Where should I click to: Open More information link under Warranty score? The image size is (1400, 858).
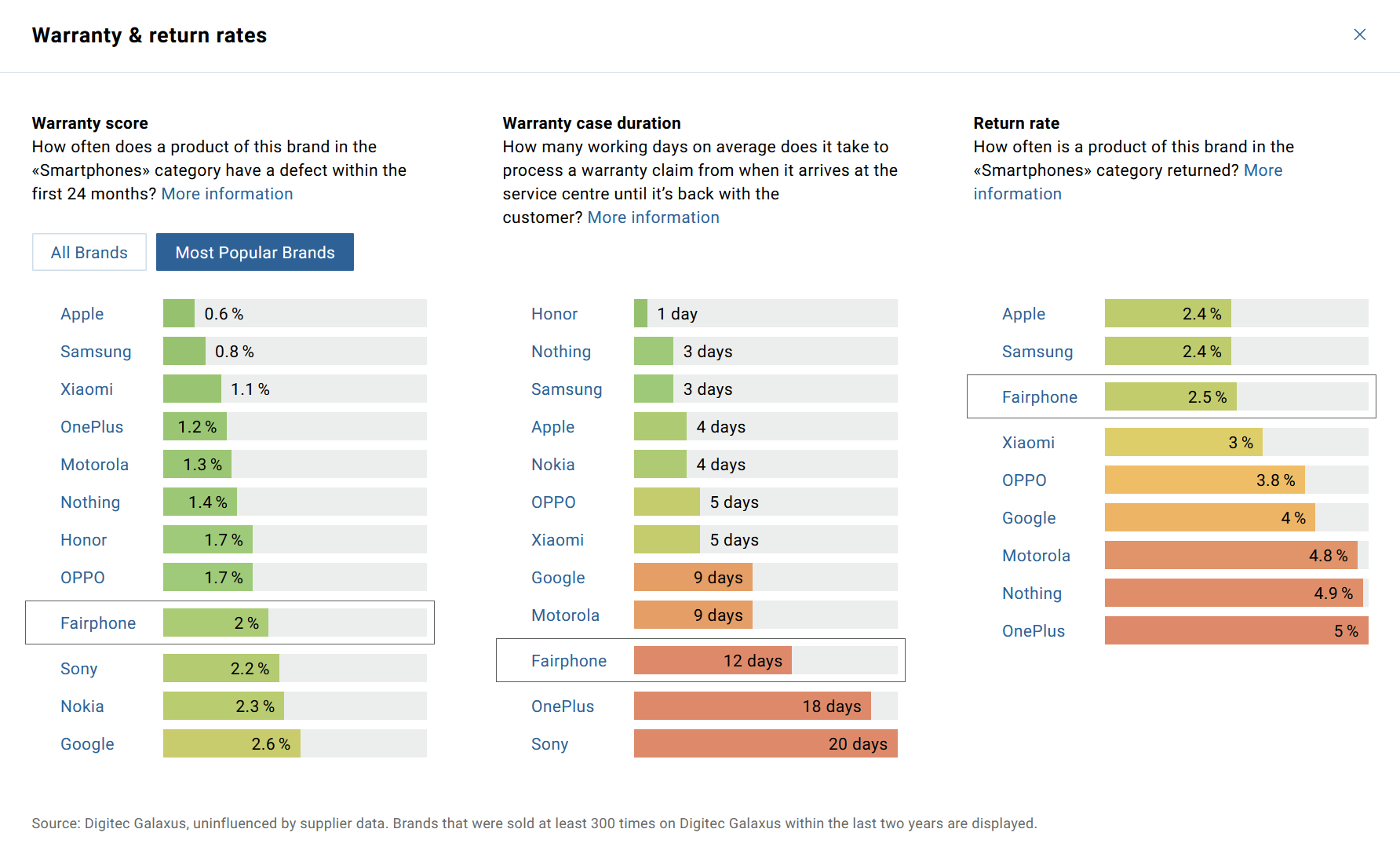point(227,194)
